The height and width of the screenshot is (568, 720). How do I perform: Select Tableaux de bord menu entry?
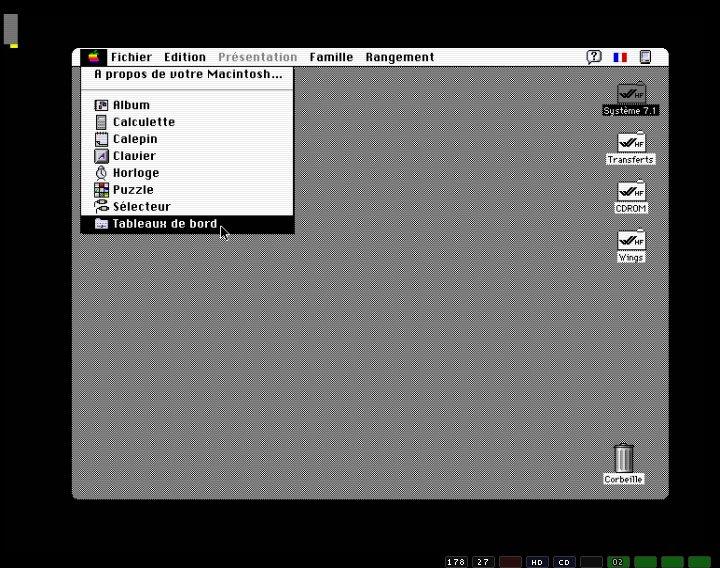tap(187, 224)
